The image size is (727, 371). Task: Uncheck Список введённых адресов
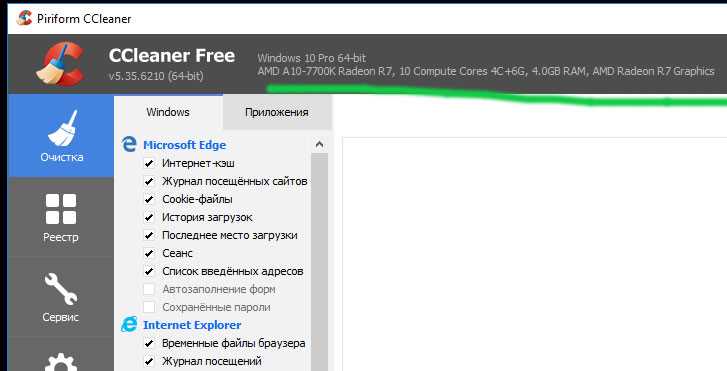pos(149,272)
